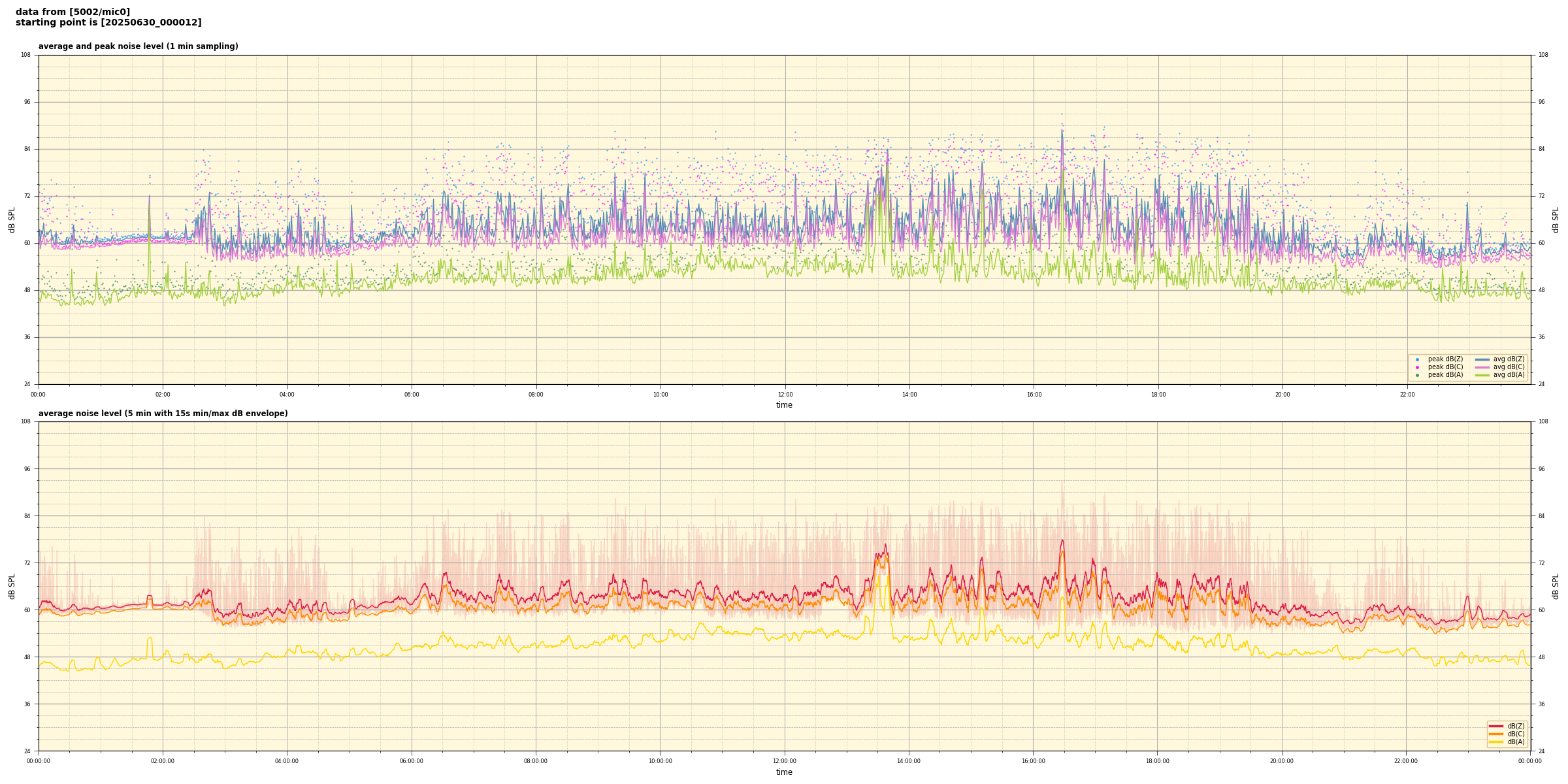Click the starting point timestamp header line
This screenshot has height=784, width=1568.
click(108, 23)
